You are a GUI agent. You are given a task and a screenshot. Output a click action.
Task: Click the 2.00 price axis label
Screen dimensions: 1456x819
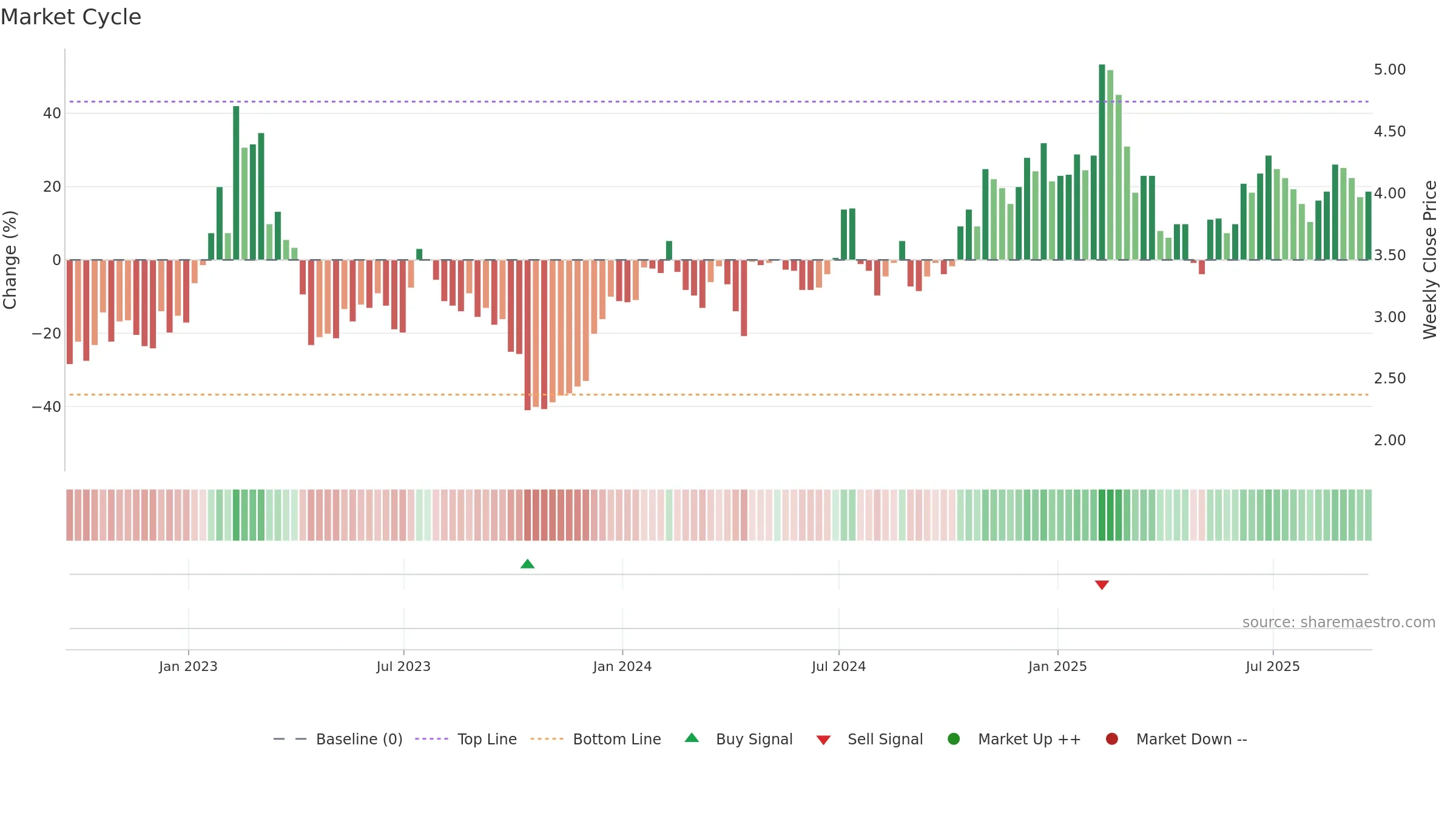point(1390,440)
